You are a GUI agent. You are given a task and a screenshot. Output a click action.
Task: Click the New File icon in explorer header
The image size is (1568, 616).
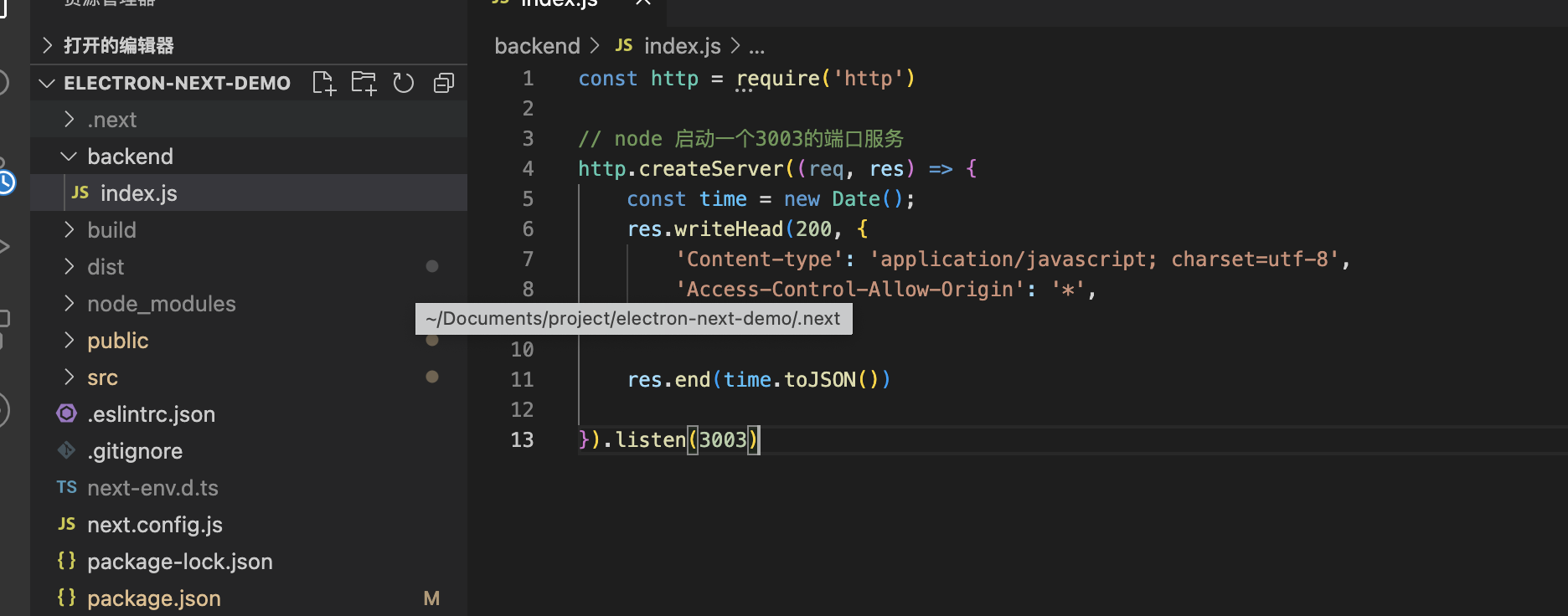(324, 83)
